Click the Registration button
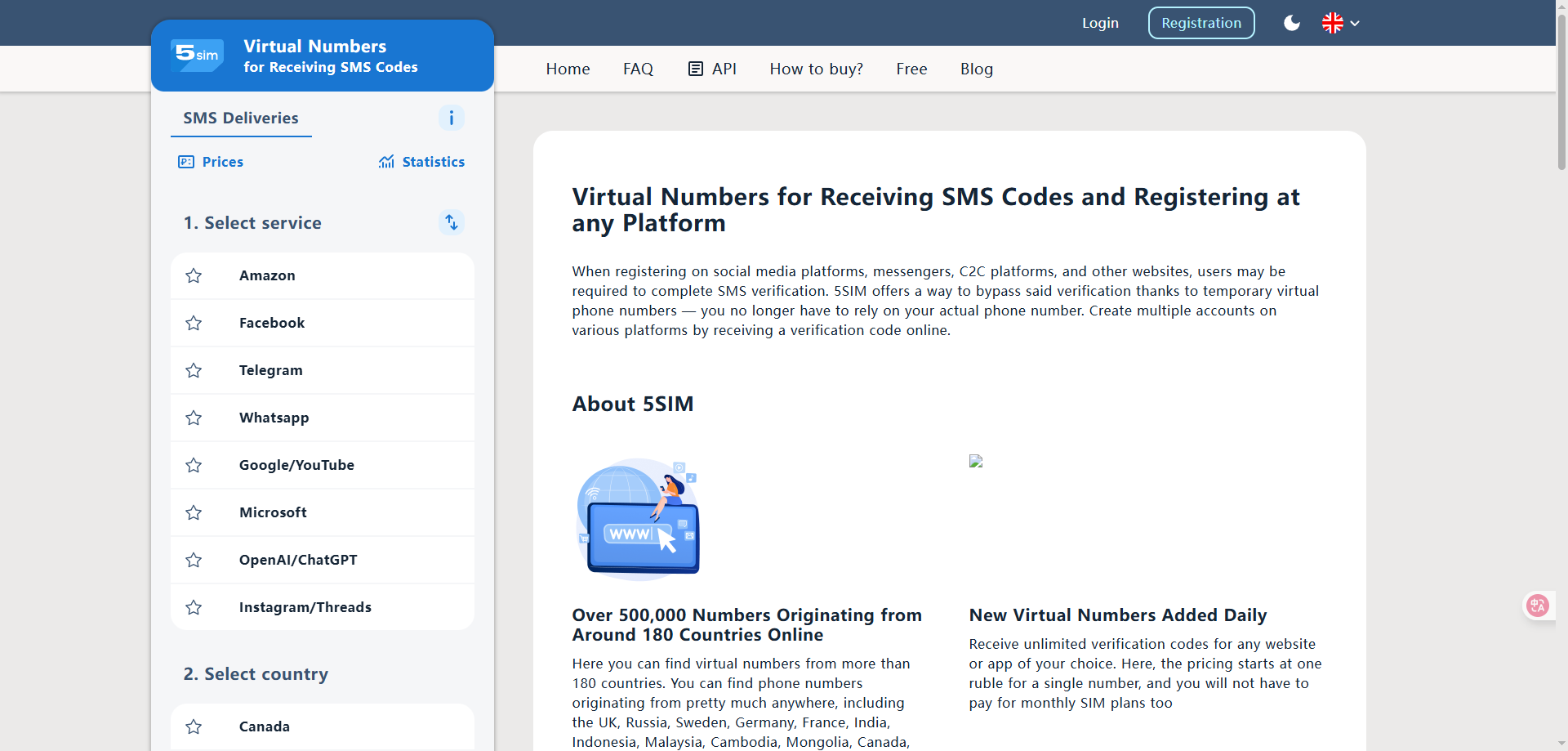The width and height of the screenshot is (1568, 751). point(1200,23)
